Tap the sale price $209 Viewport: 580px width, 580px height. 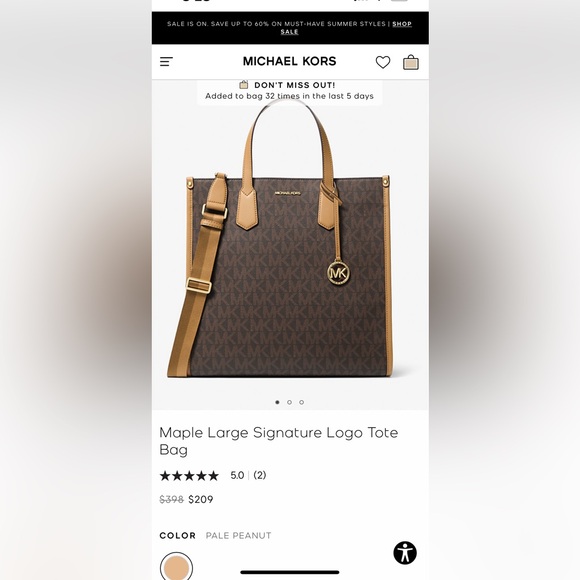(200, 499)
